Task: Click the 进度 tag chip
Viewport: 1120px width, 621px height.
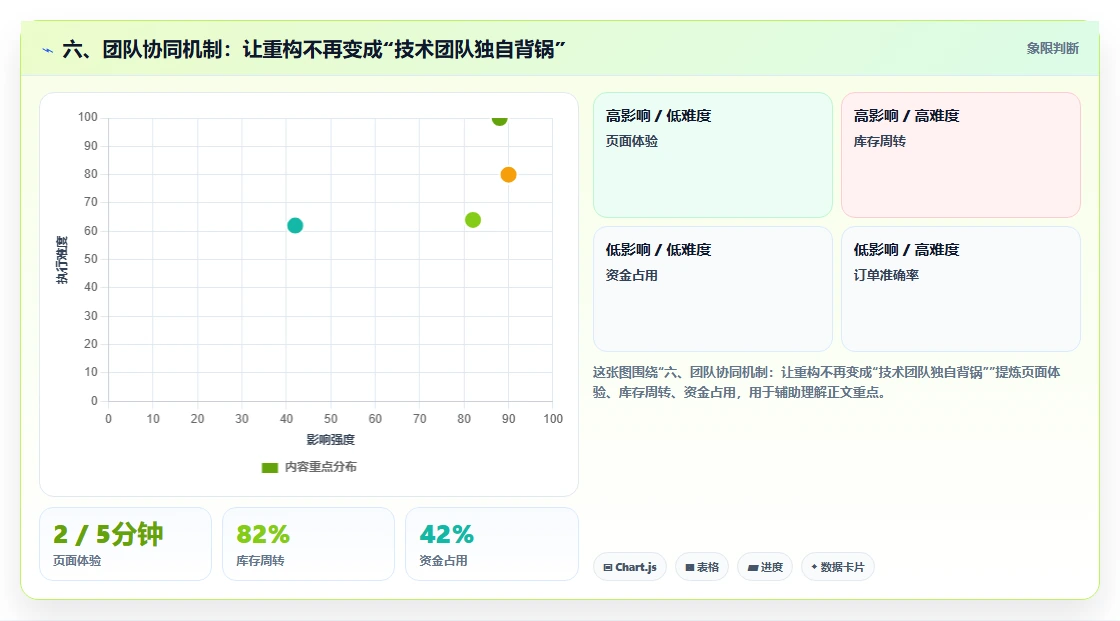Action: click(x=765, y=567)
